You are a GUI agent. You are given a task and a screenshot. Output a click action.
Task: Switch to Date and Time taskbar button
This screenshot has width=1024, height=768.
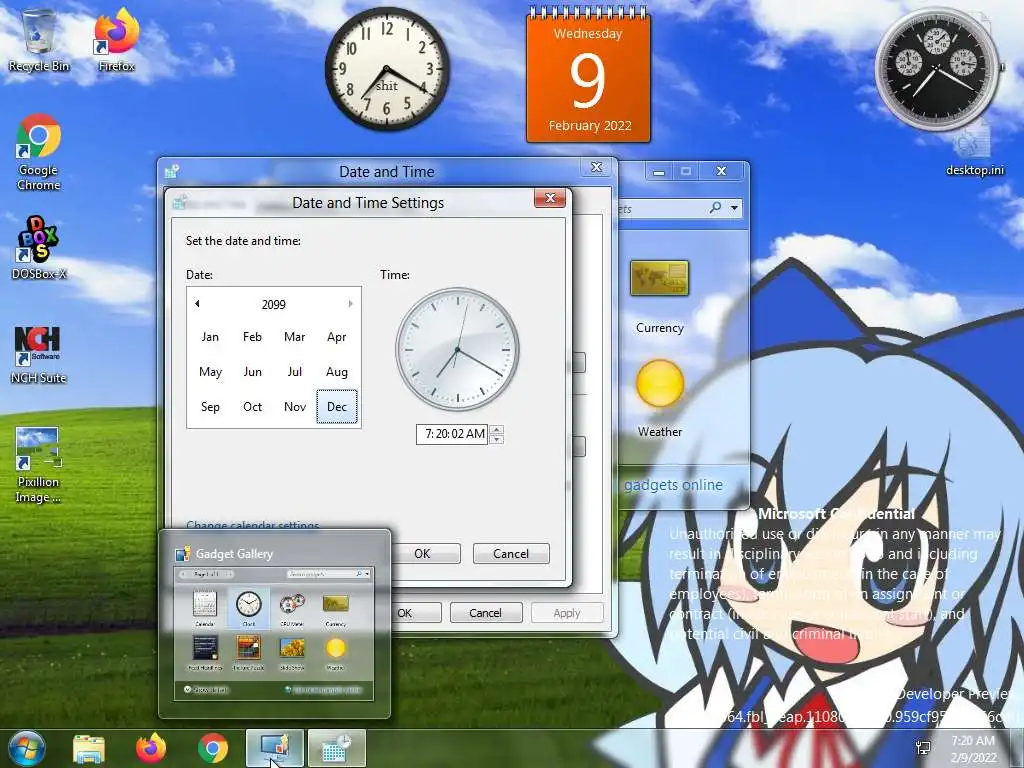tap(336, 748)
